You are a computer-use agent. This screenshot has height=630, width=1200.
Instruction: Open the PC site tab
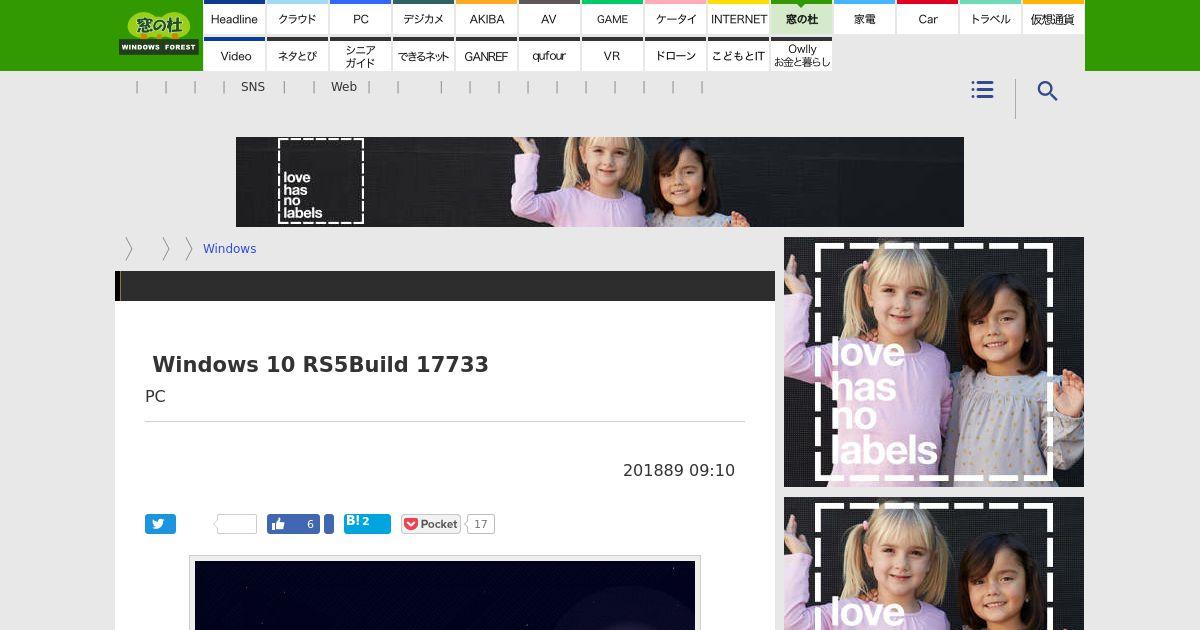360,18
